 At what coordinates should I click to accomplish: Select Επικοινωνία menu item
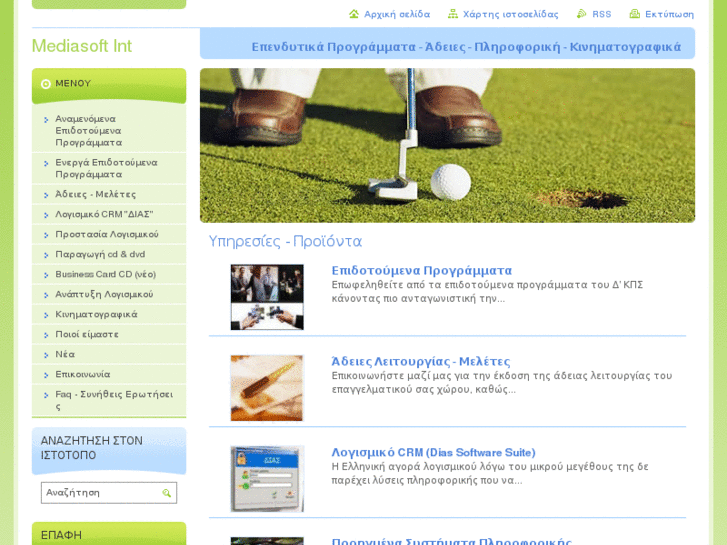[x=109, y=374]
